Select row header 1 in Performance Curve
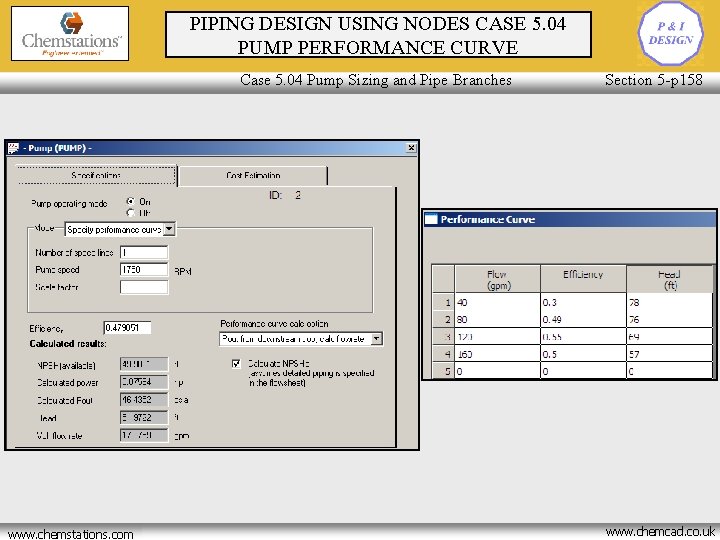 tap(444, 303)
